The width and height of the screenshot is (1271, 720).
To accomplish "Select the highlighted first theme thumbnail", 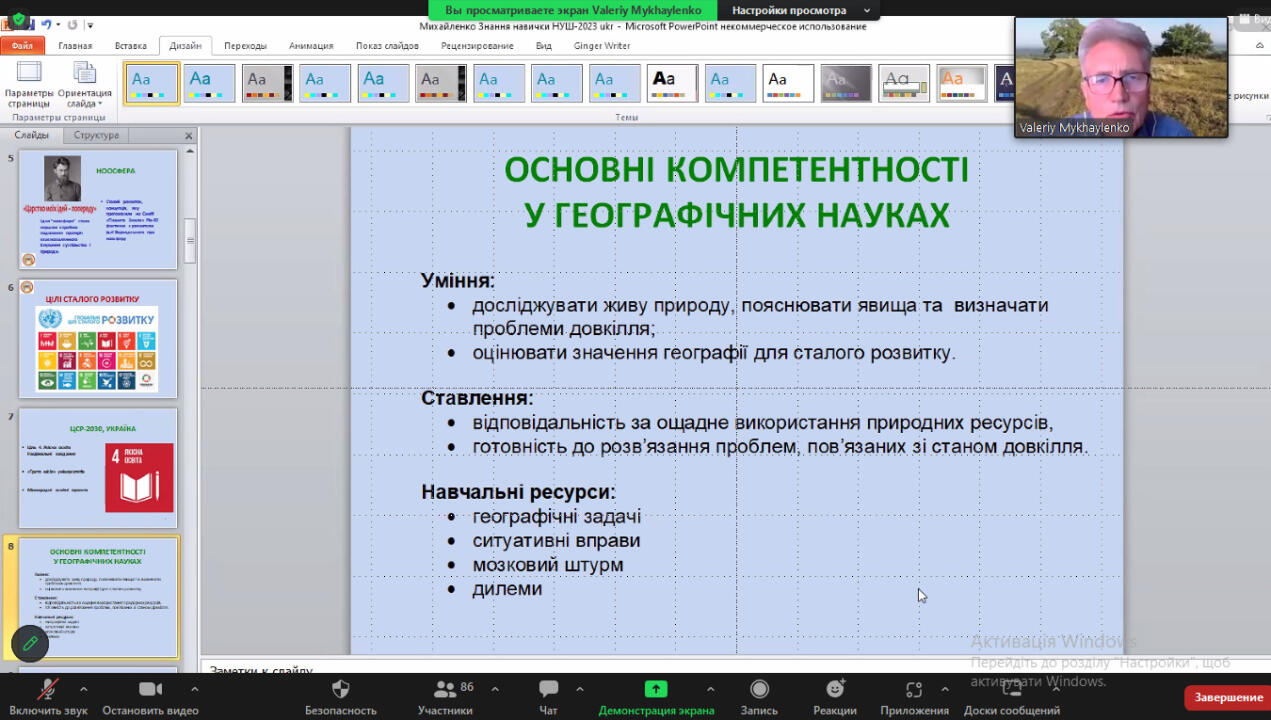I will (153, 83).
